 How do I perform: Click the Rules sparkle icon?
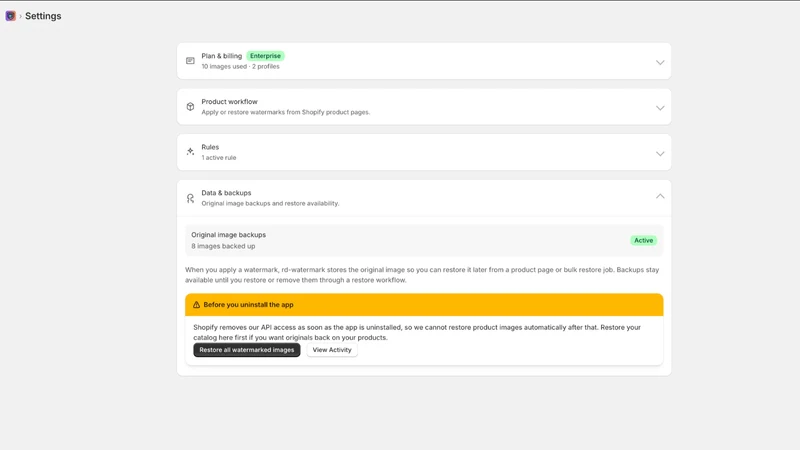pos(190,152)
